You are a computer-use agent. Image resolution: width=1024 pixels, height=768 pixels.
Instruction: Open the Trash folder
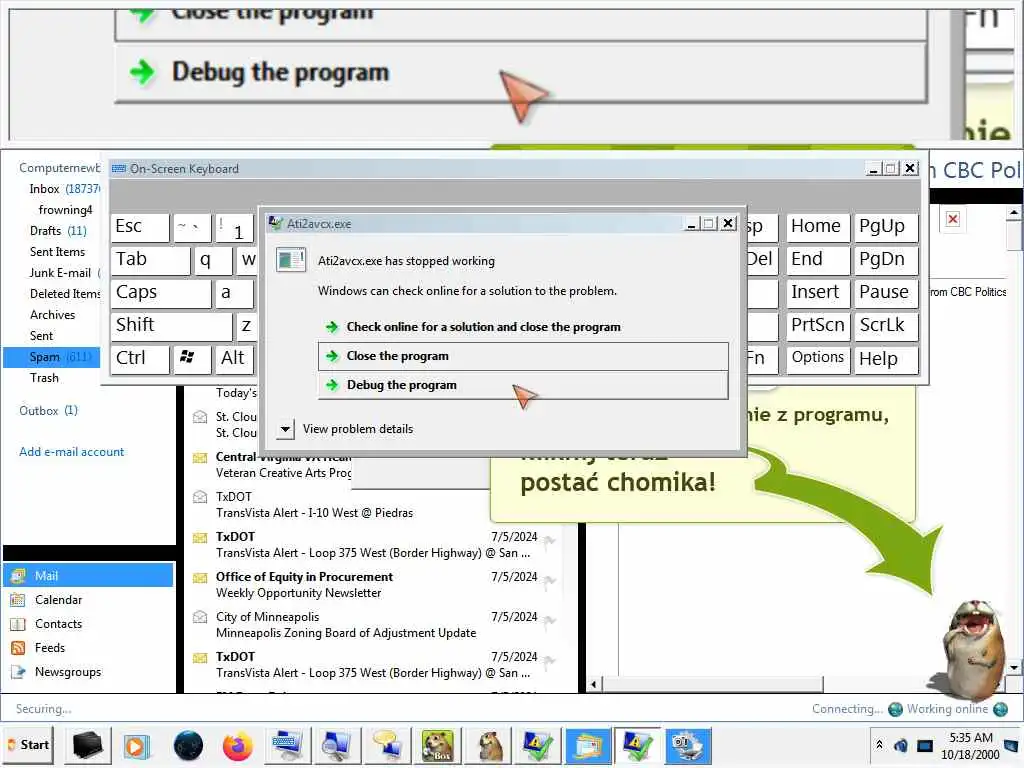44,377
